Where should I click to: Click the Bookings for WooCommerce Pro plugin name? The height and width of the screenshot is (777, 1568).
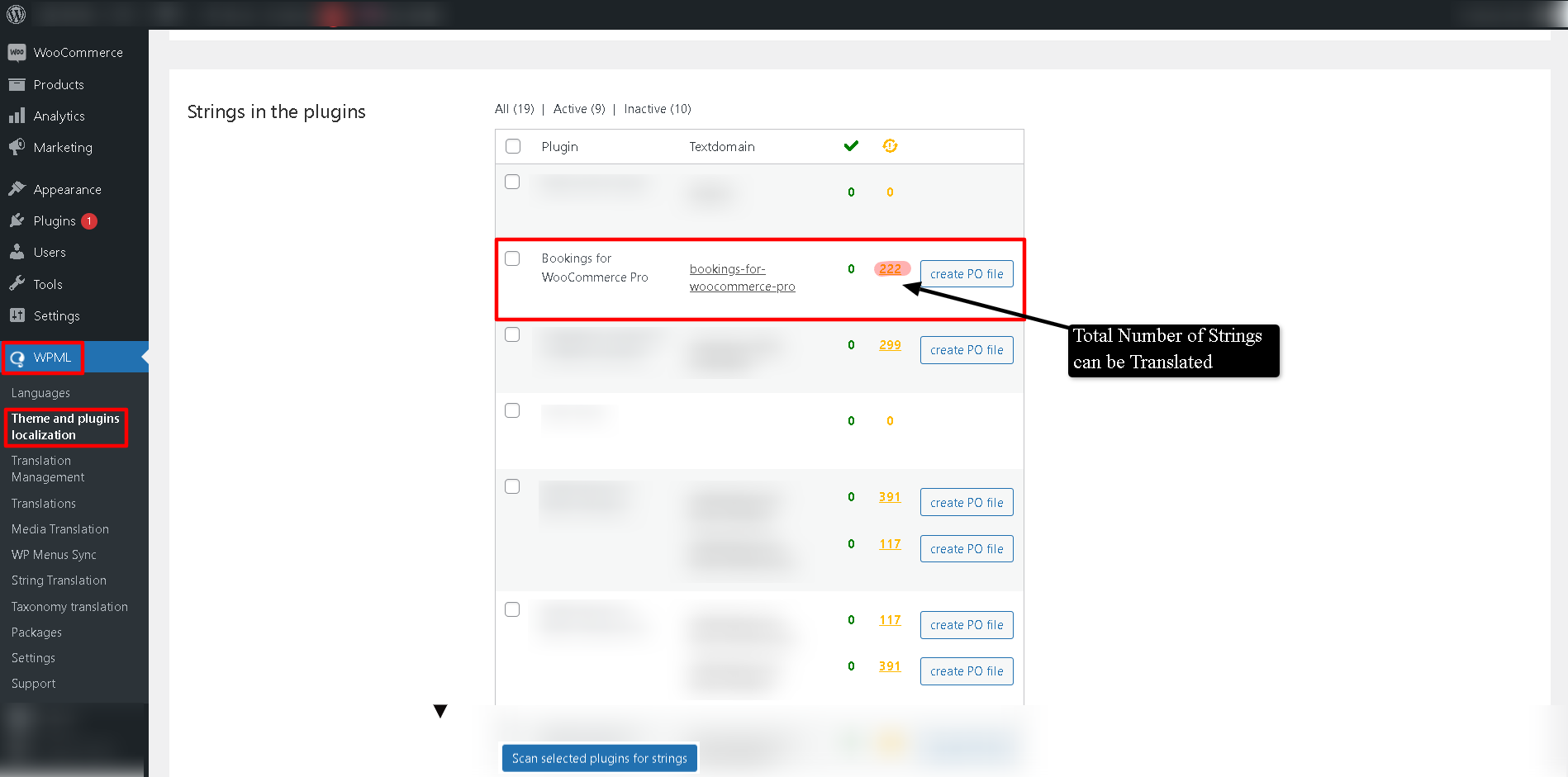595,268
